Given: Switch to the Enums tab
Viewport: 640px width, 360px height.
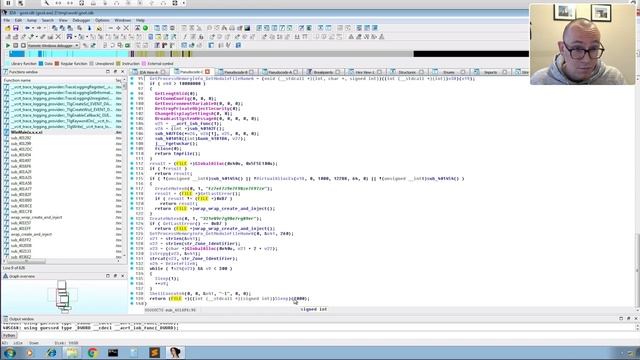Looking at the screenshot, I should (x=449, y=72).
